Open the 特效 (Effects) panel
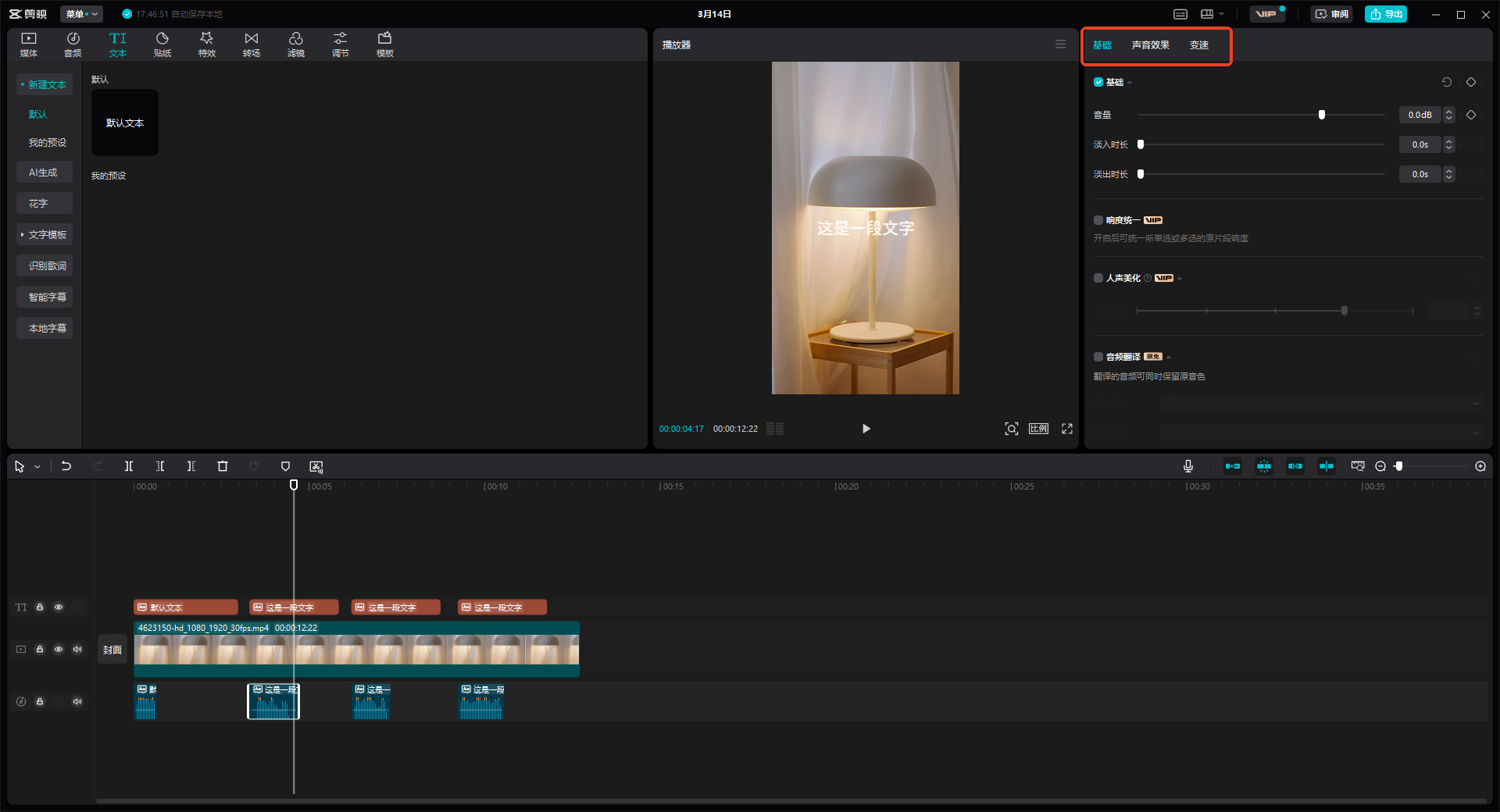 coord(207,45)
